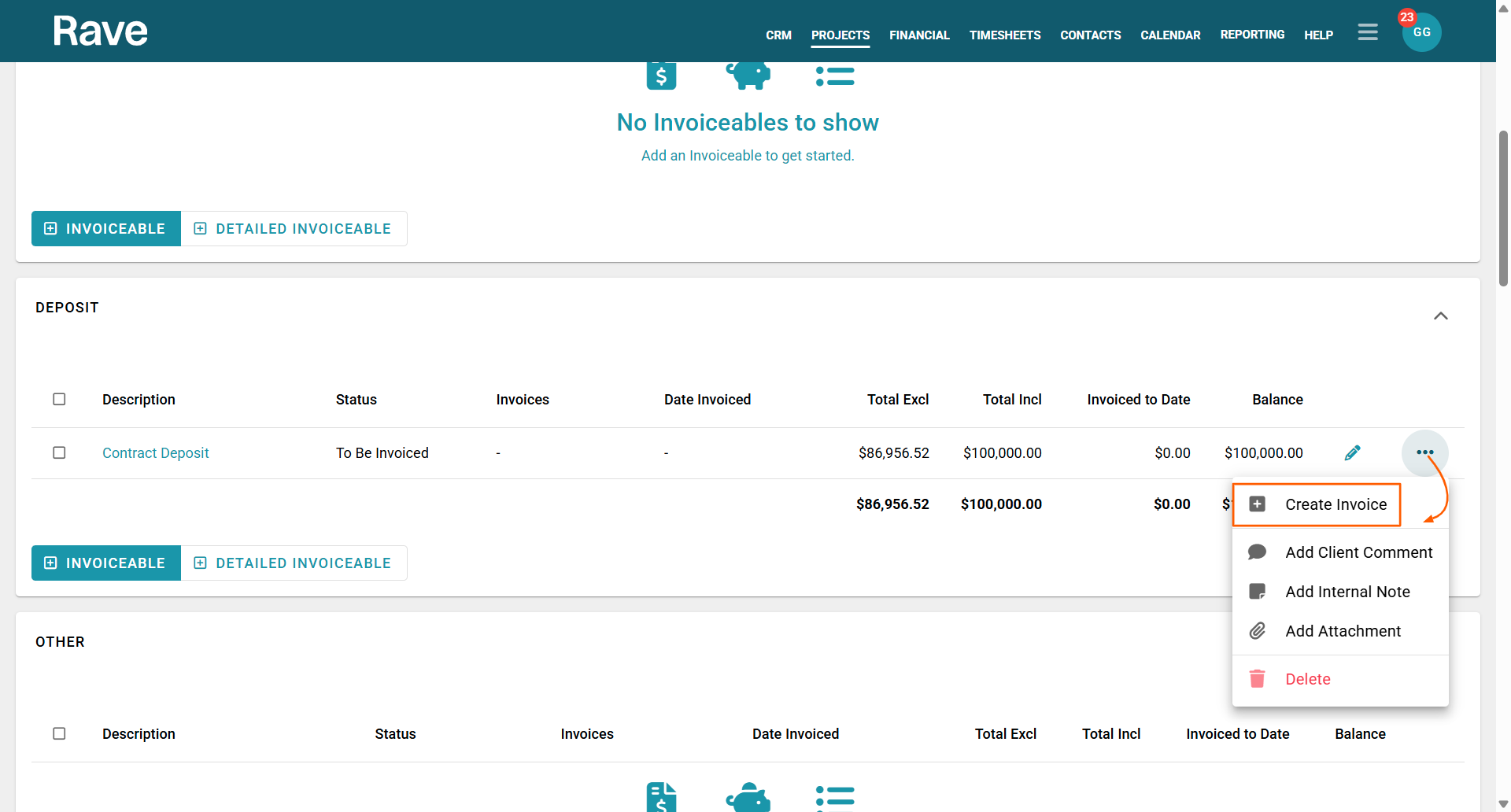Select all rows in Deposit table

(59, 399)
